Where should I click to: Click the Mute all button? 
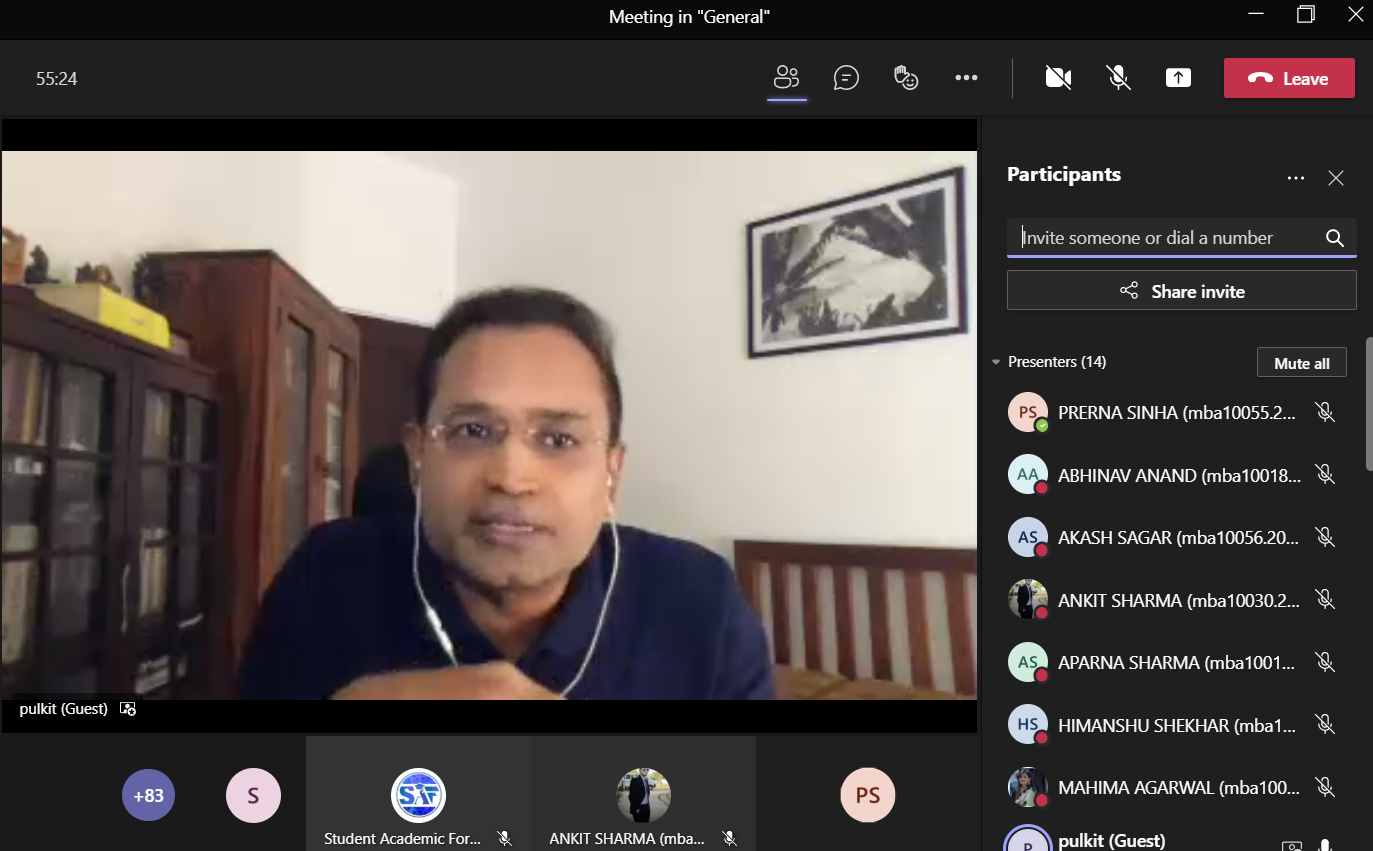pyautogui.click(x=1301, y=363)
